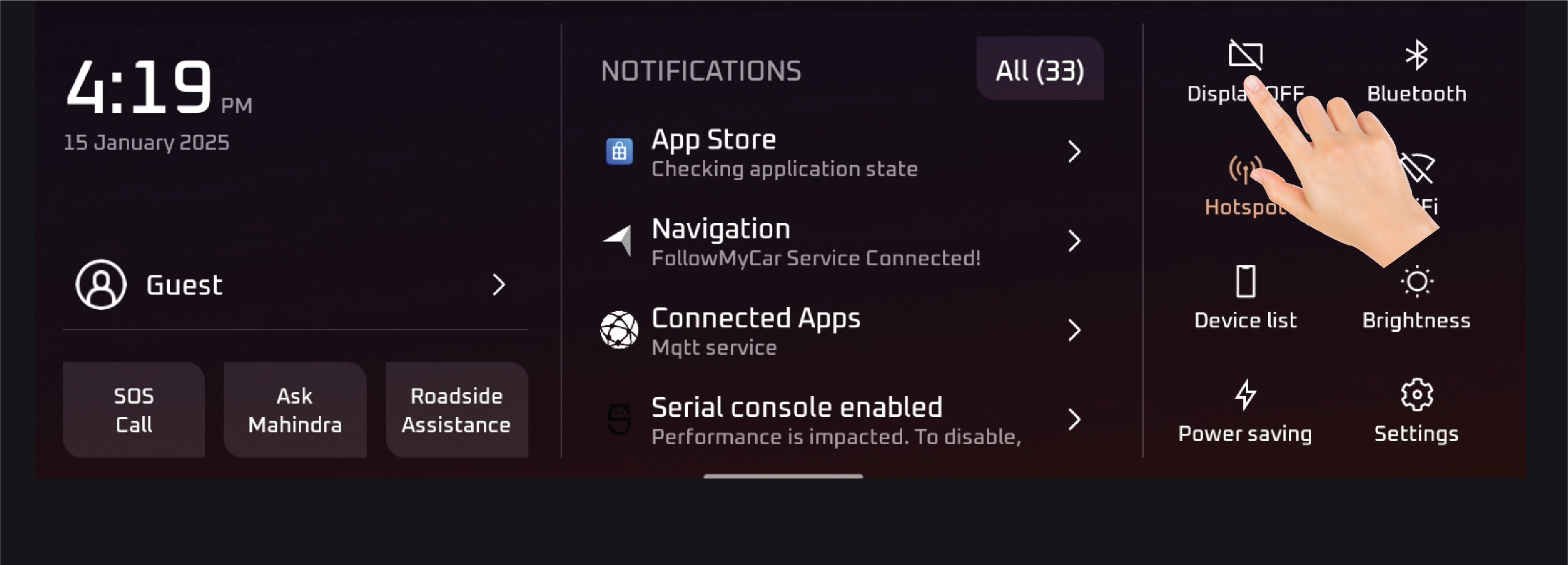Viewport: 1568px width, 565px height.
Task: Expand the App Store notification chevron
Action: click(1074, 151)
